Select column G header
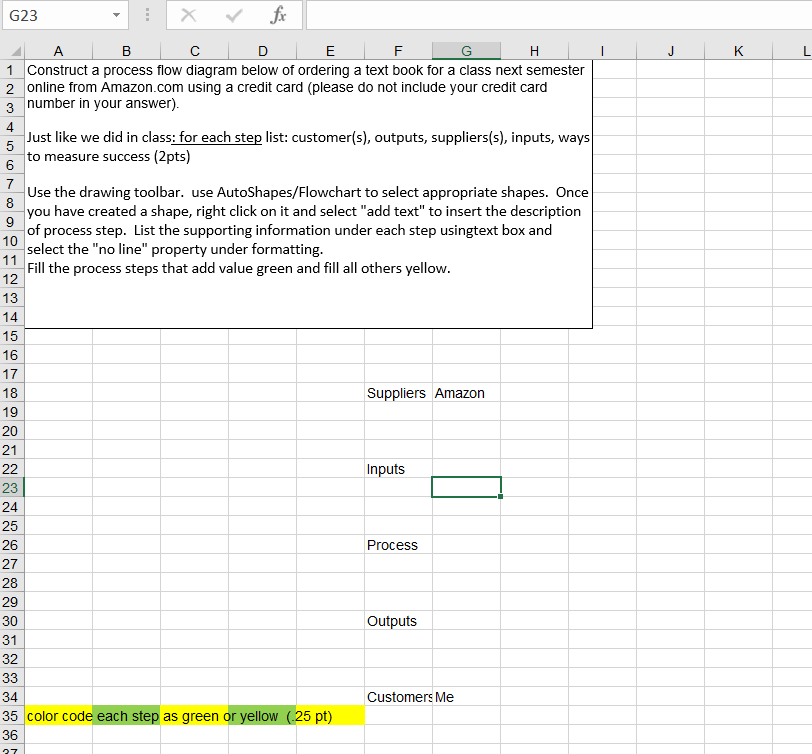 (466, 51)
